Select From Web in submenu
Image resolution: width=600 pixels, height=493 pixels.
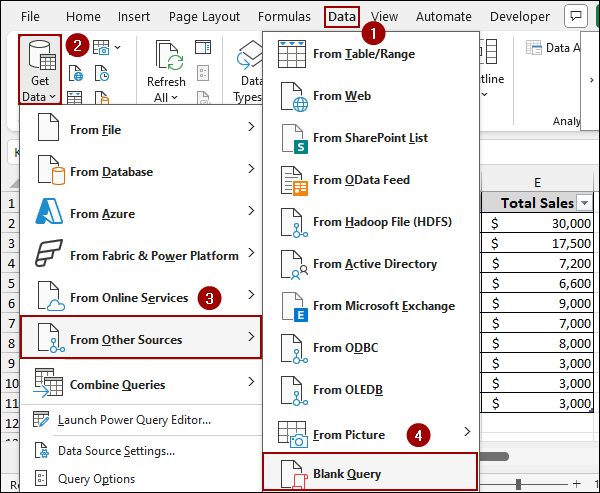pos(371,96)
